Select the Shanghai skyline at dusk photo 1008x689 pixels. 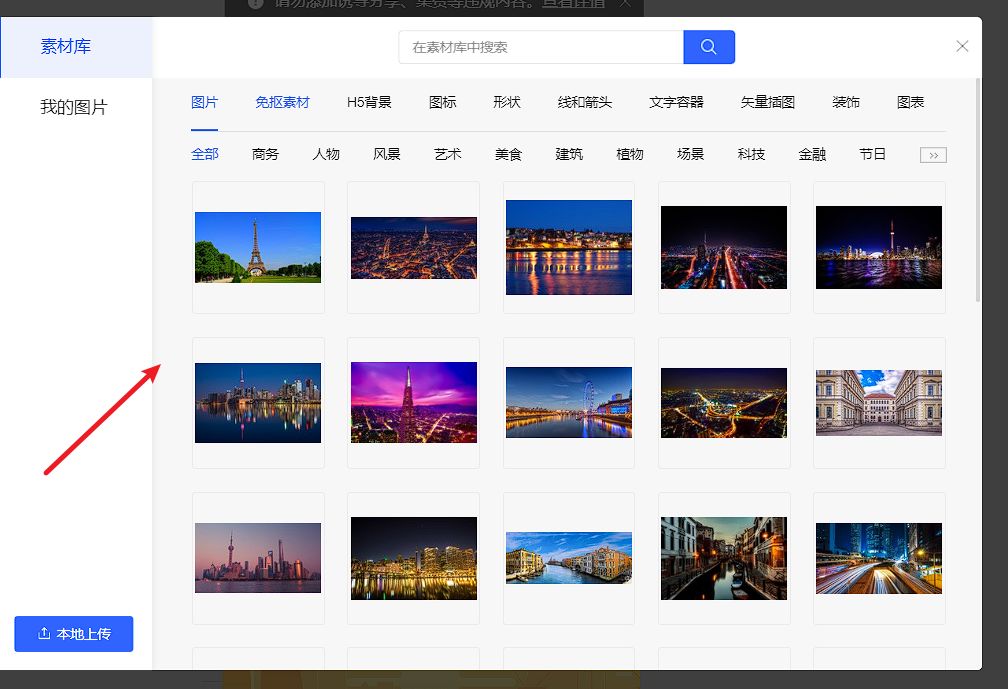click(258, 558)
